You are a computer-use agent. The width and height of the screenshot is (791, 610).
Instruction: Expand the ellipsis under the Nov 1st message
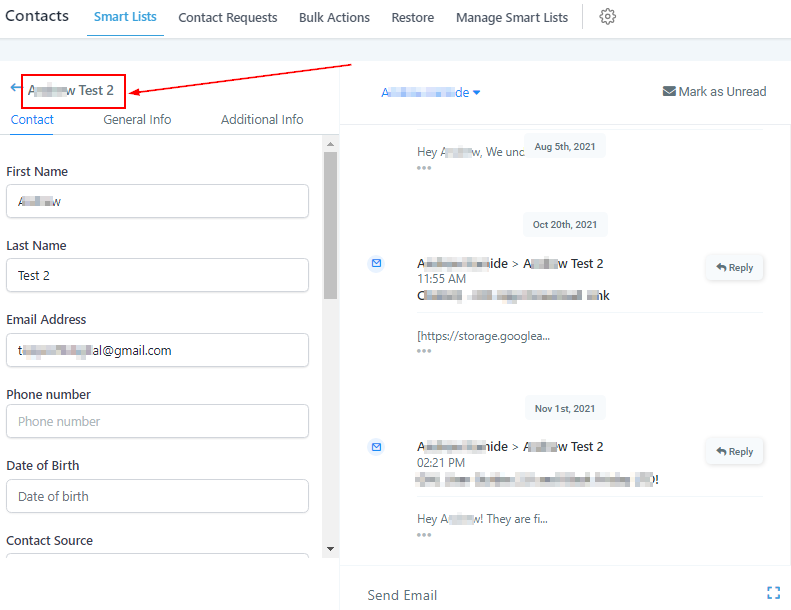tap(424, 534)
